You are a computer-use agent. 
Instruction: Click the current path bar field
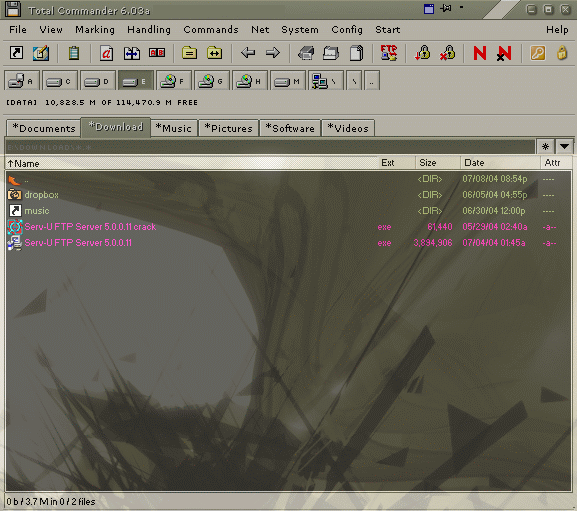point(270,147)
